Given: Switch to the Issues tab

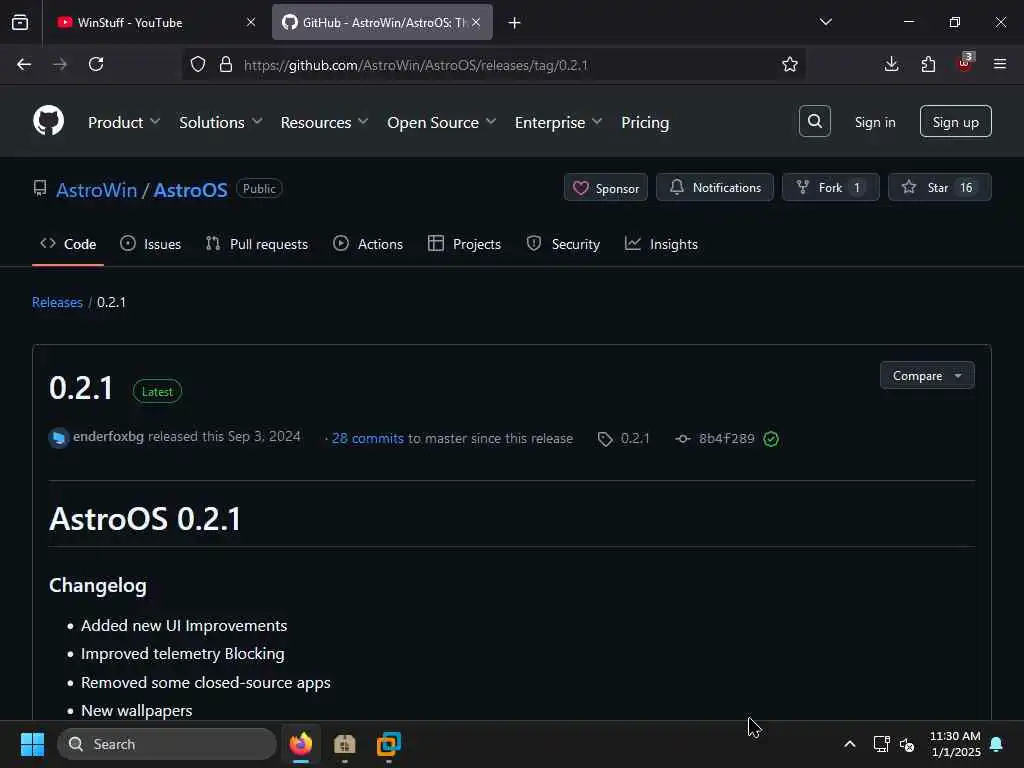Looking at the screenshot, I should pyautogui.click(x=151, y=244).
